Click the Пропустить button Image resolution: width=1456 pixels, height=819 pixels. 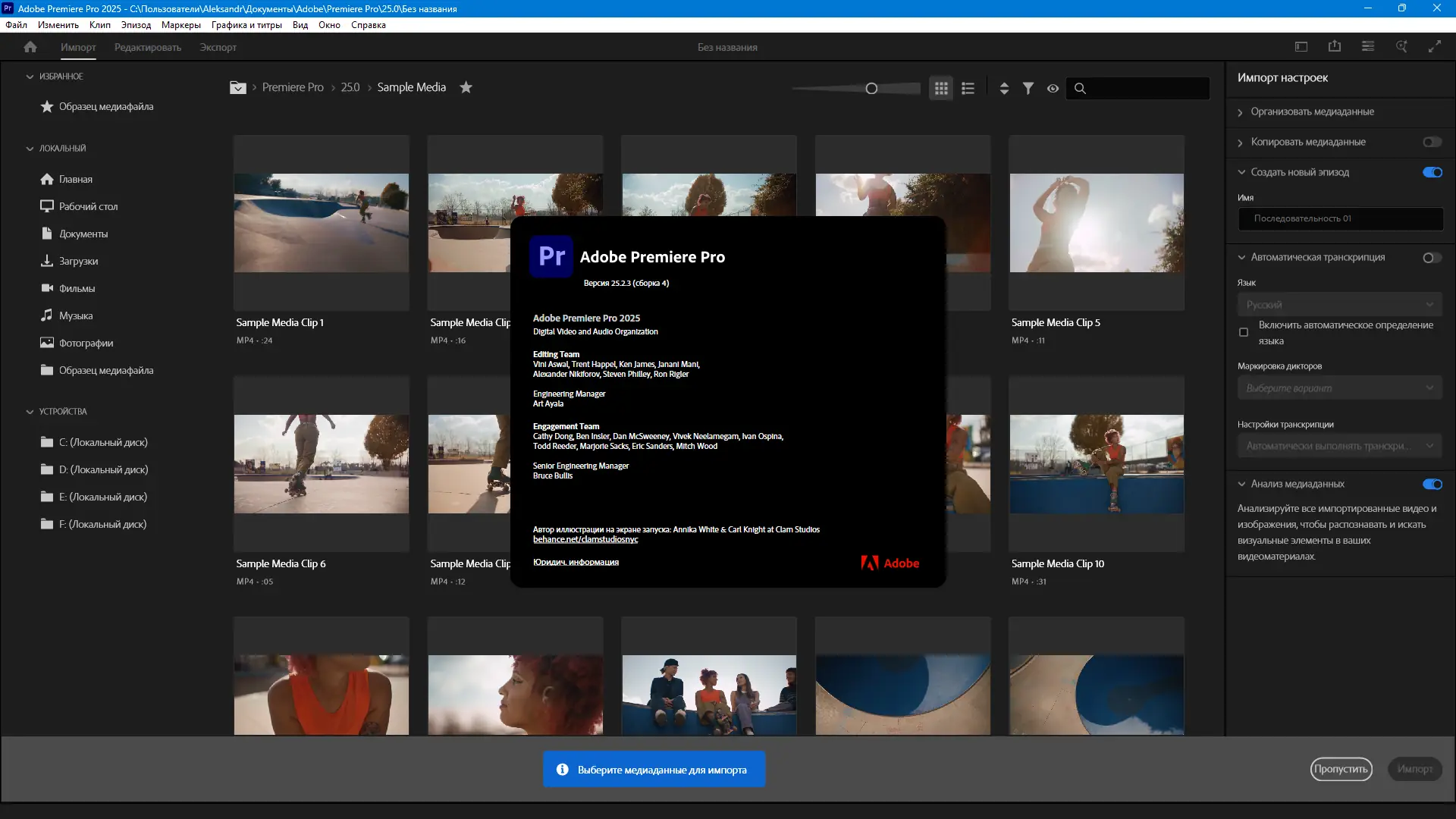pyautogui.click(x=1341, y=769)
